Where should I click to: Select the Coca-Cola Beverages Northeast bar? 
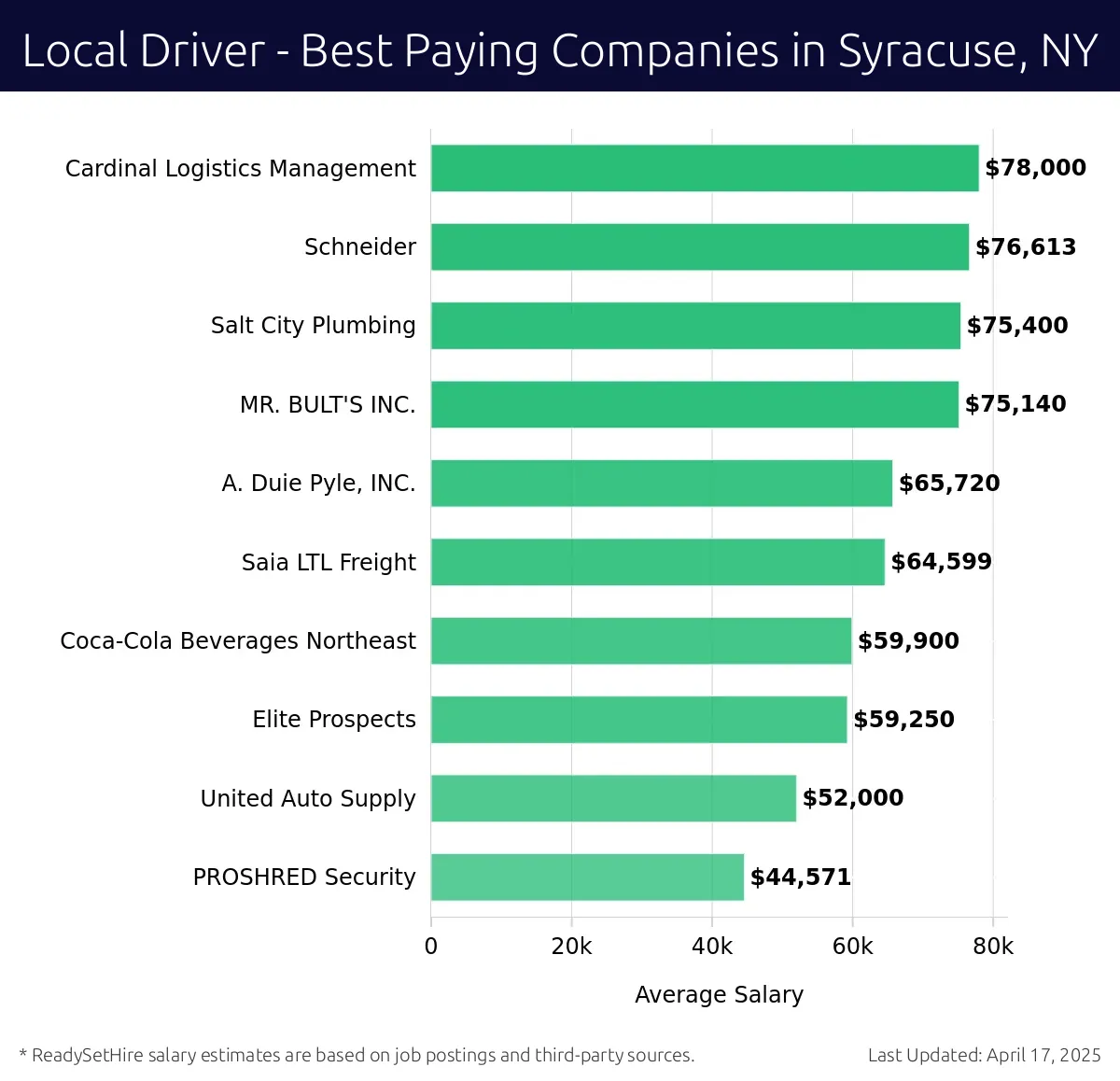tap(641, 640)
